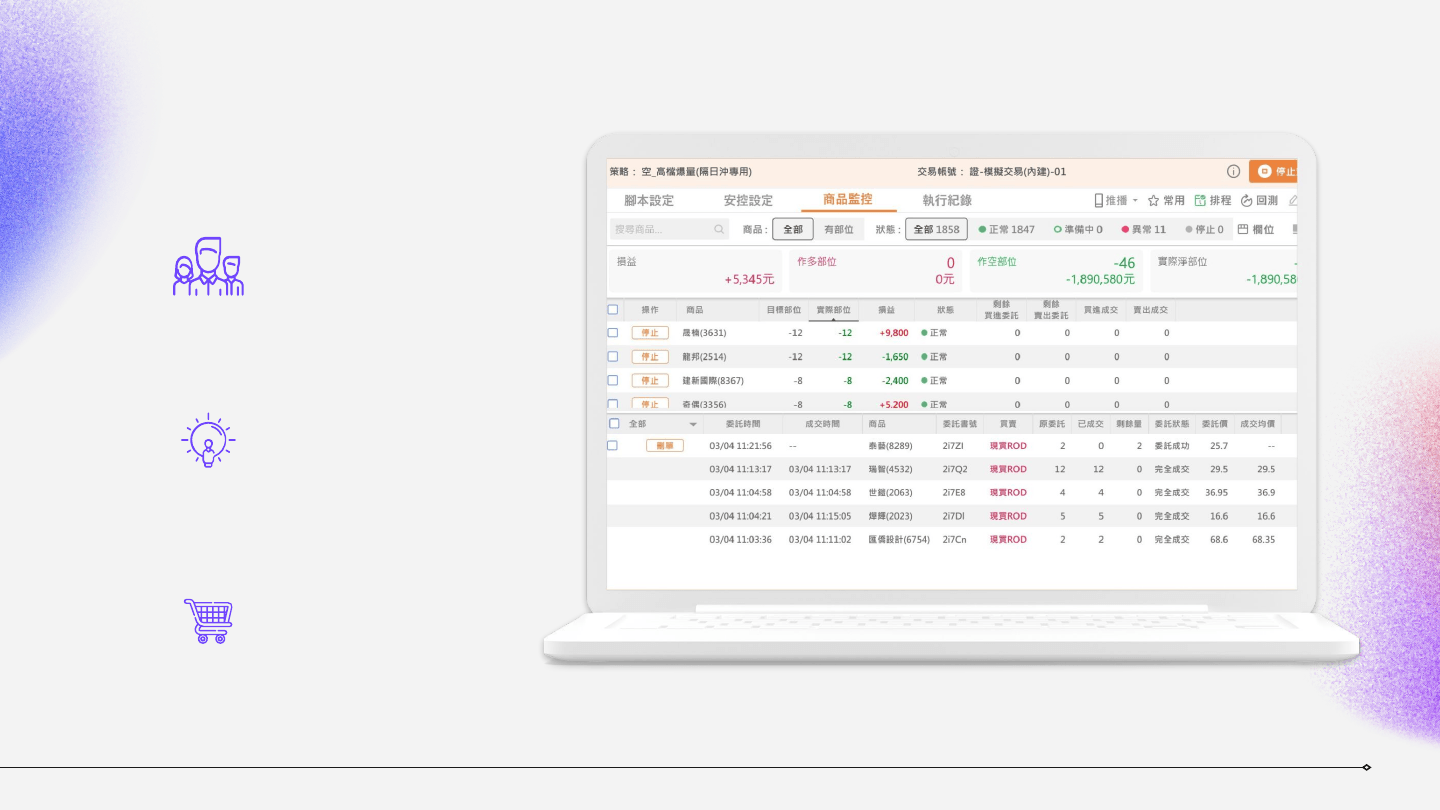Viewport: 1440px width, 810px height.
Task: Tick the checkbox for 晟楠(3631) row
Action: click(x=613, y=333)
